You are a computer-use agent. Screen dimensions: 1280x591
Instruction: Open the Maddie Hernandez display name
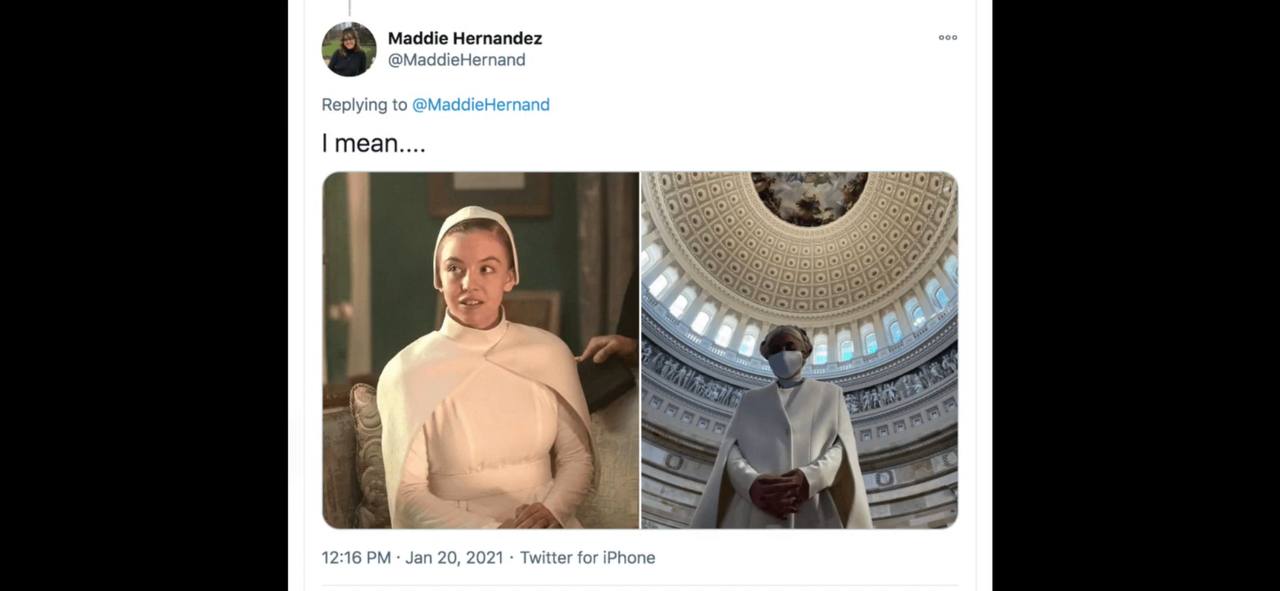[465, 38]
